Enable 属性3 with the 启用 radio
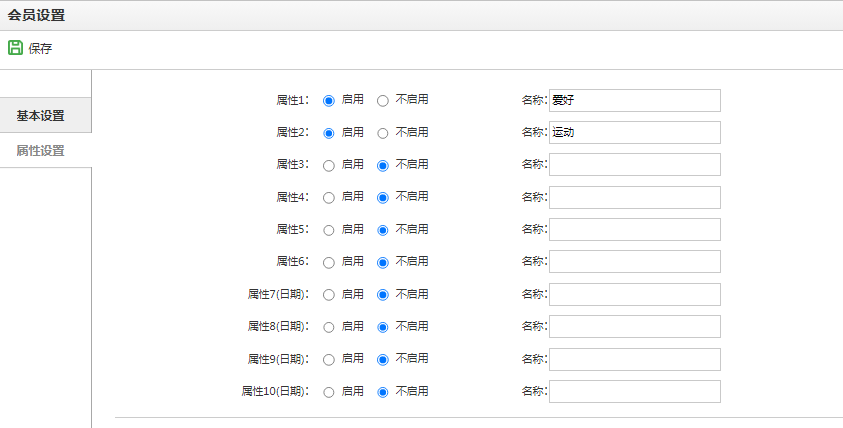This screenshot has height=428, width=843. [x=328, y=166]
